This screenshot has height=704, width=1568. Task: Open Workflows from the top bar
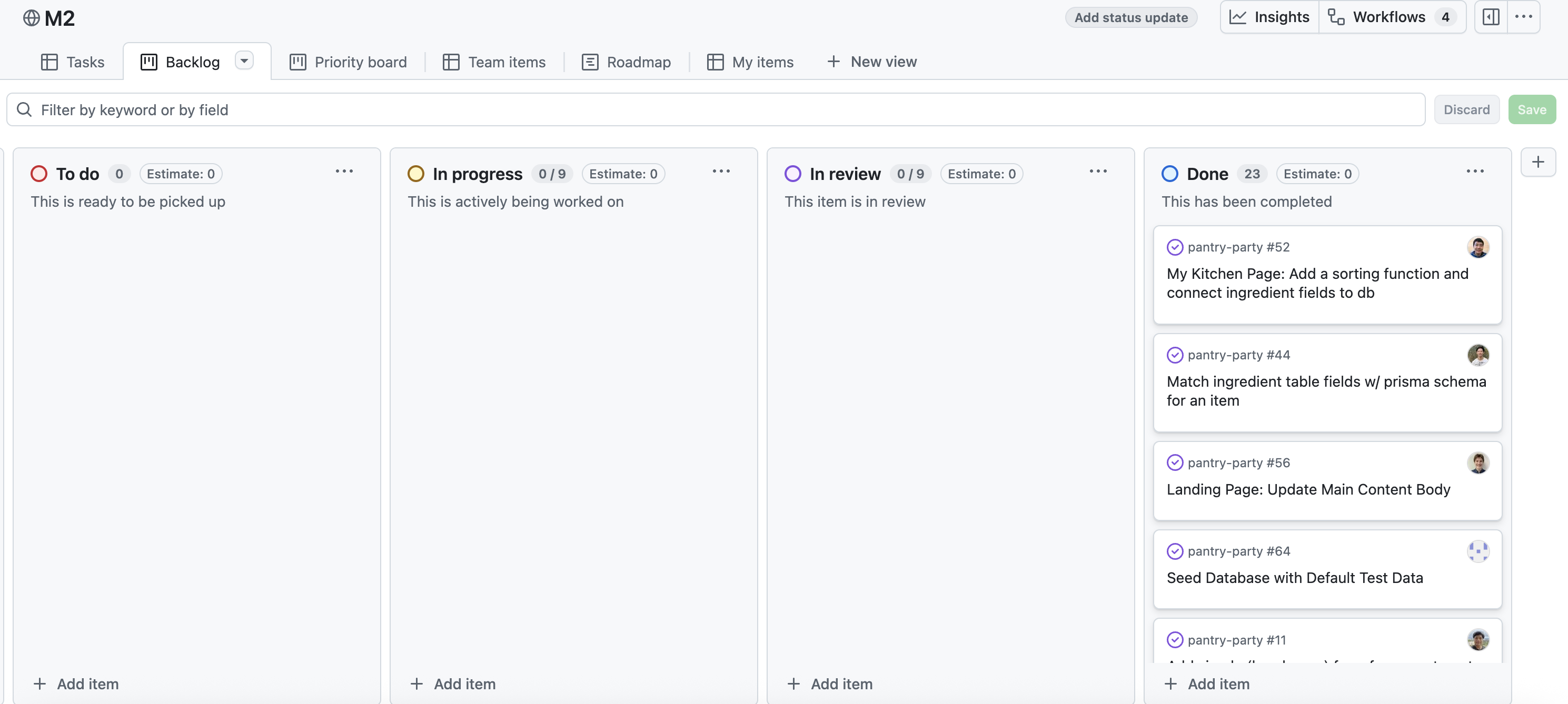(1388, 17)
